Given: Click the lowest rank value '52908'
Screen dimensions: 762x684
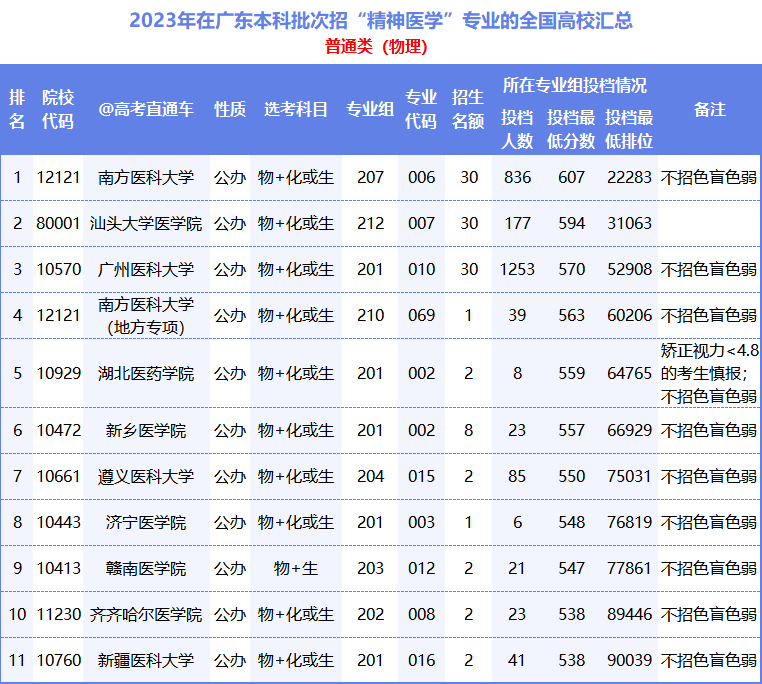Looking at the screenshot, I should pos(629,269).
